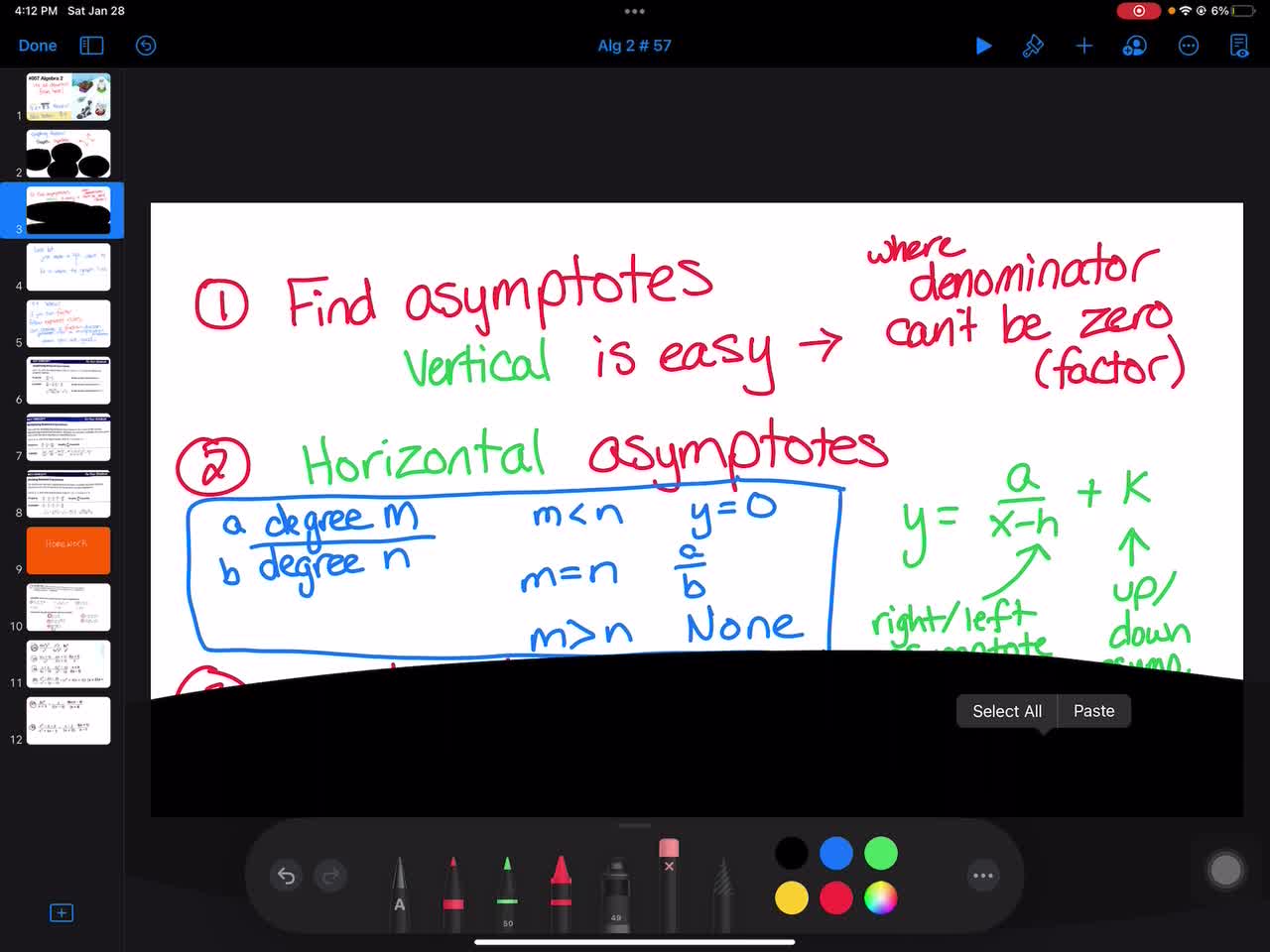The image size is (1270, 952).
Task: Pick the black color swatch
Action: pyautogui.click(x=791, y=853)
